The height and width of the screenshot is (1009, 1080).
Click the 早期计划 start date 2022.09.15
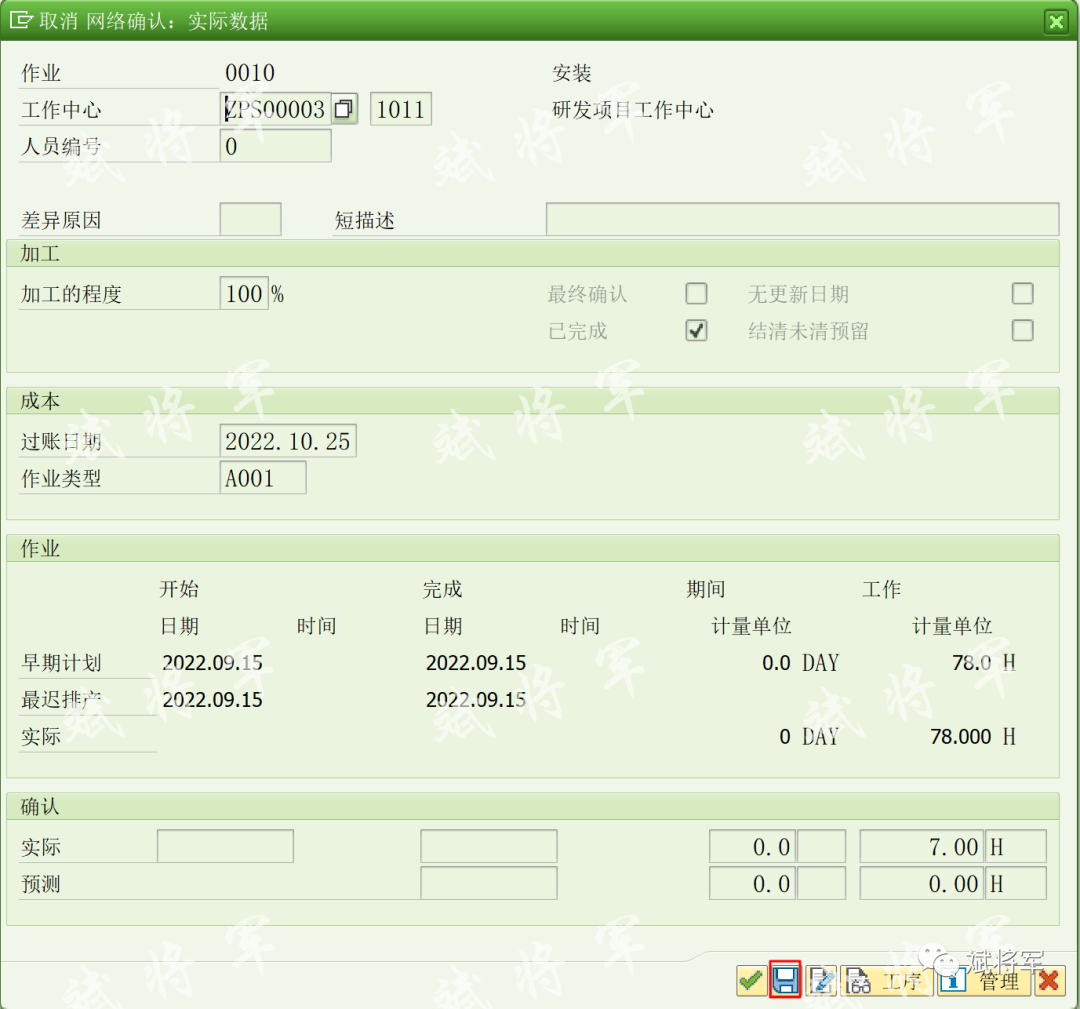tap(212, 663)
